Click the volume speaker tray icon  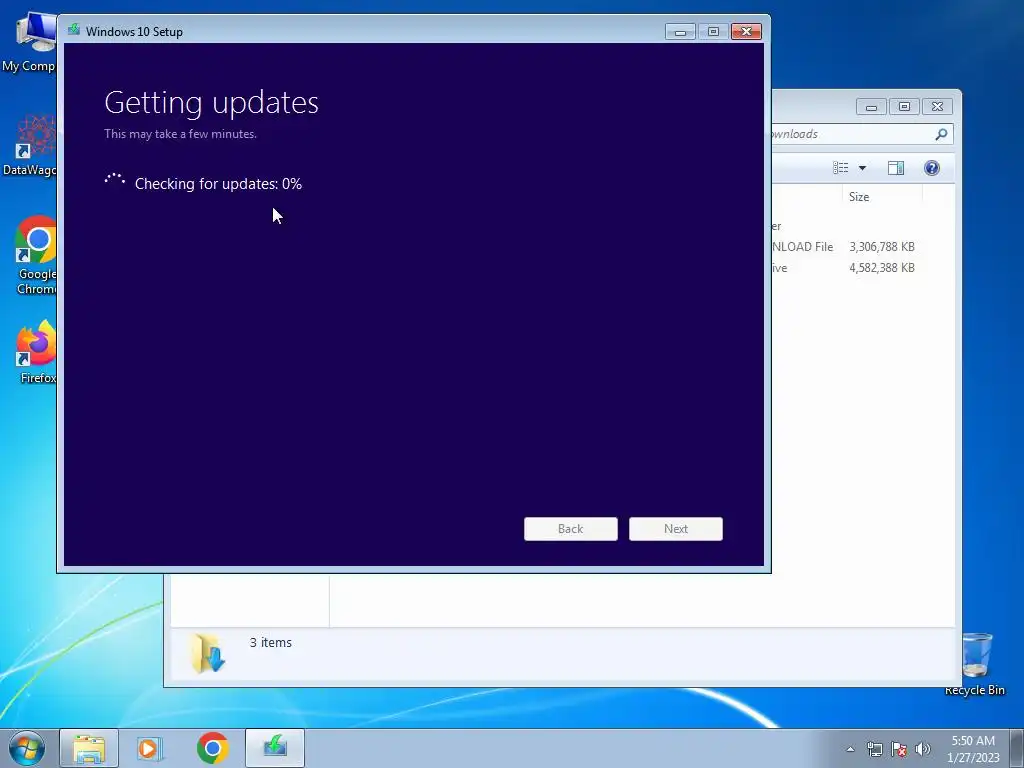pyautogui.click(x=923, y=749)
